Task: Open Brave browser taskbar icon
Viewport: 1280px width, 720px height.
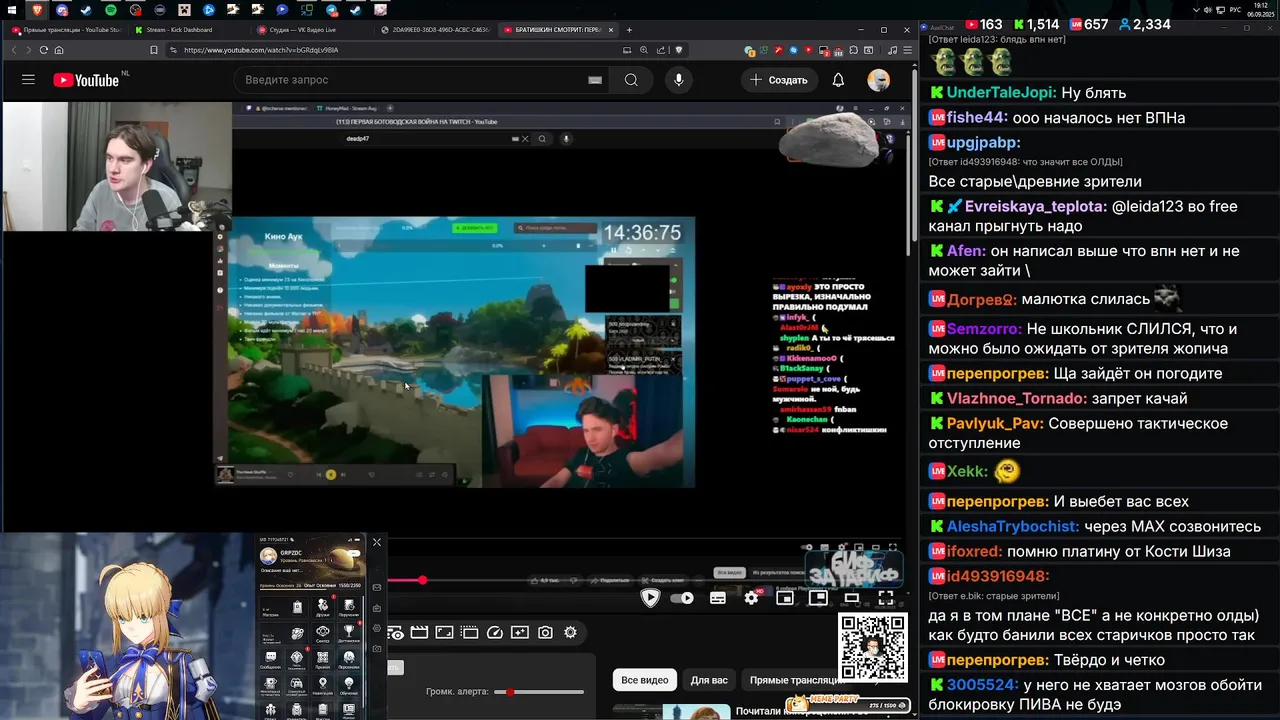Action: point(37,10)
